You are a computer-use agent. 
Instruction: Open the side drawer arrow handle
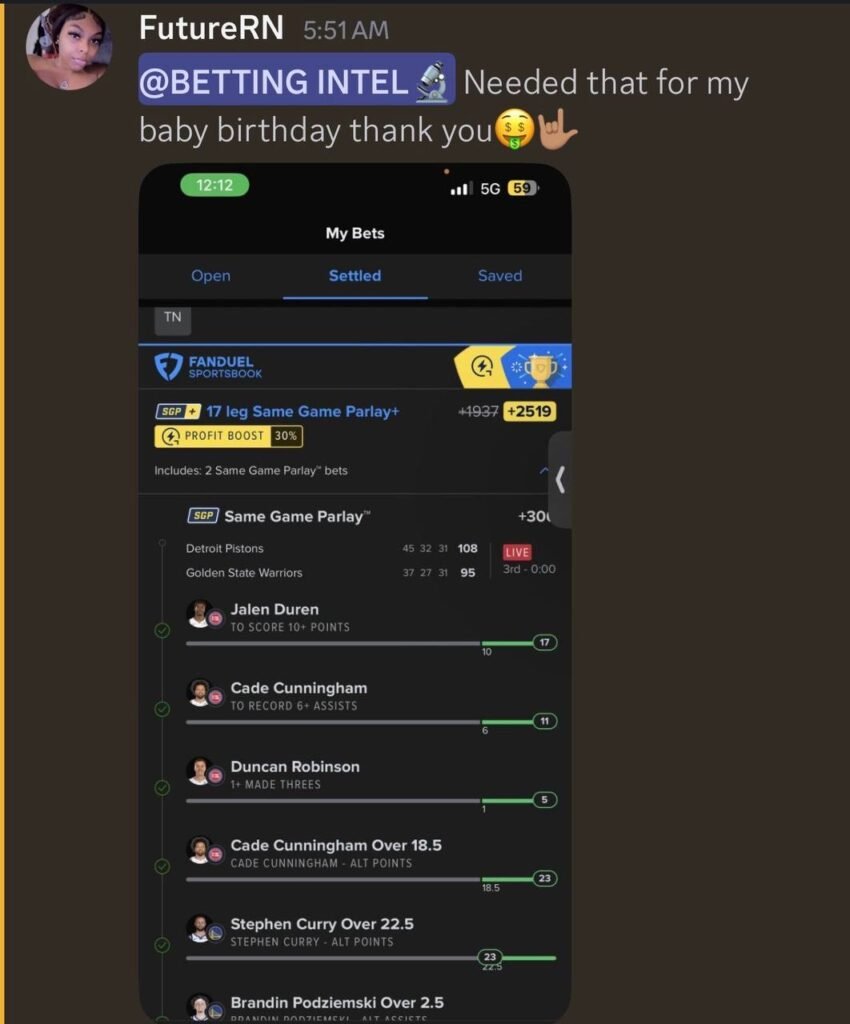tap(560, 480)
